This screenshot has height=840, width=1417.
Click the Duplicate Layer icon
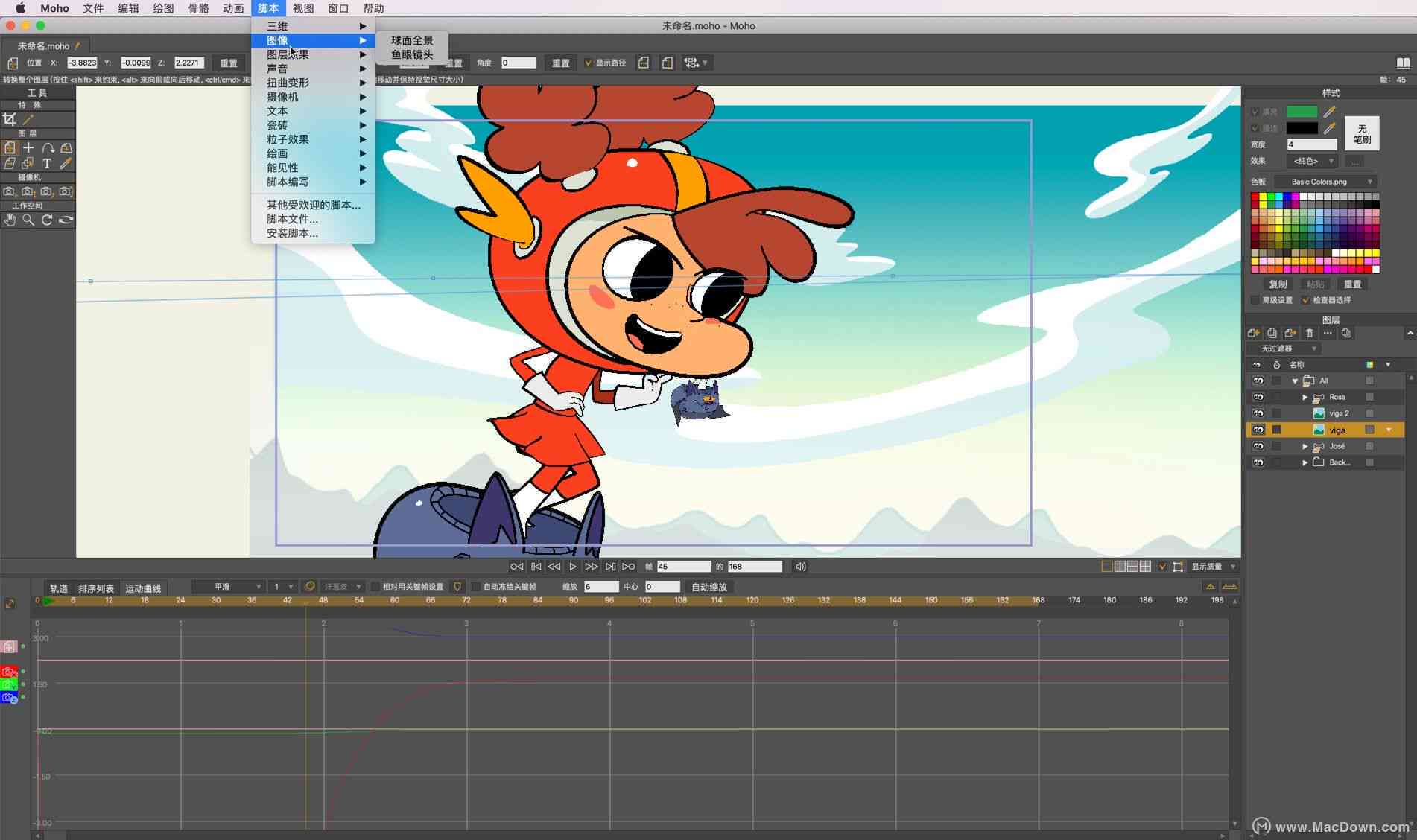tap(1272, 333)
